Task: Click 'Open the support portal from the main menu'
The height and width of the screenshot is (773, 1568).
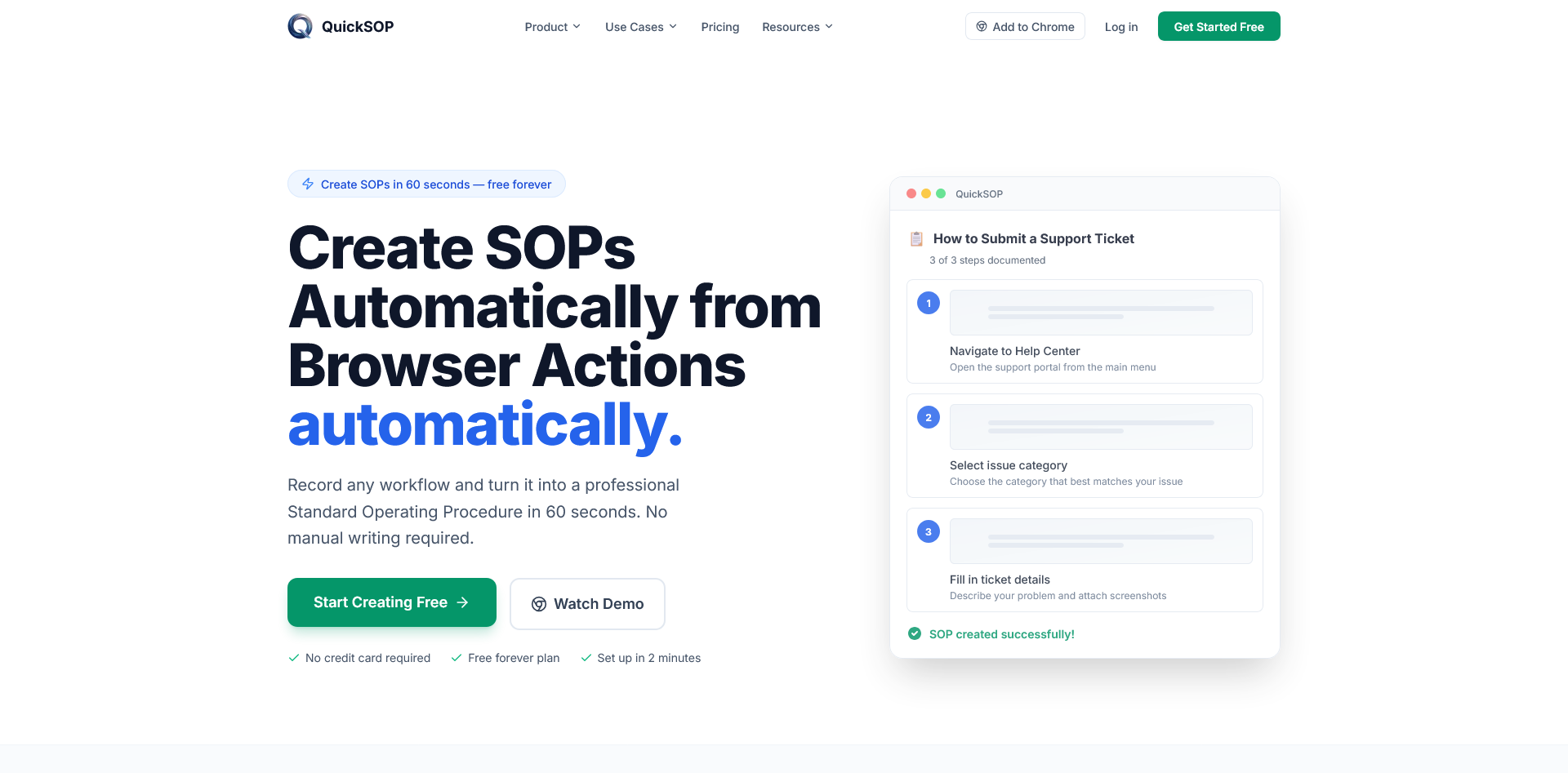Action: (x=1053, y=367)
